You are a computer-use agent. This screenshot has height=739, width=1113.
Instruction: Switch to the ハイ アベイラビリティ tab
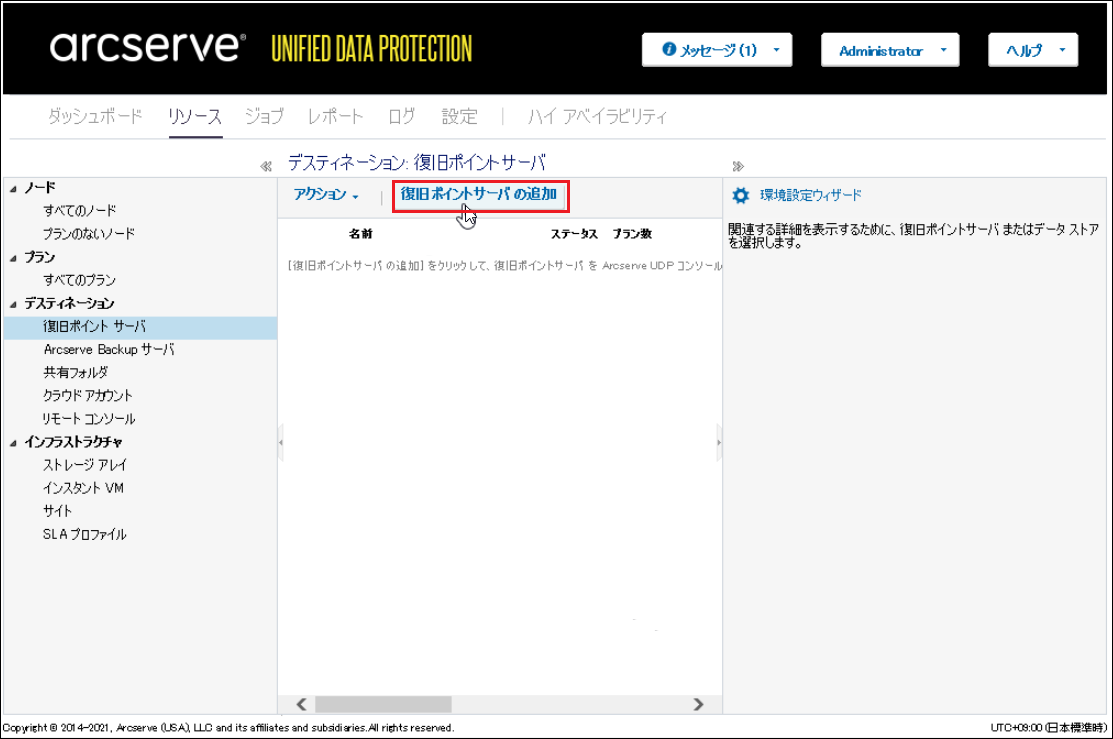pos(597,116)
